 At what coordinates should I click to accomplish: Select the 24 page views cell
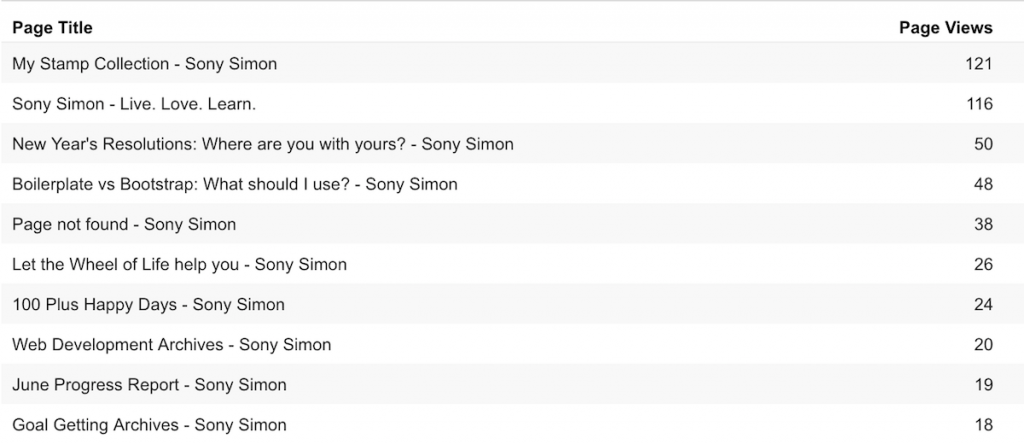tap(984, 304)
